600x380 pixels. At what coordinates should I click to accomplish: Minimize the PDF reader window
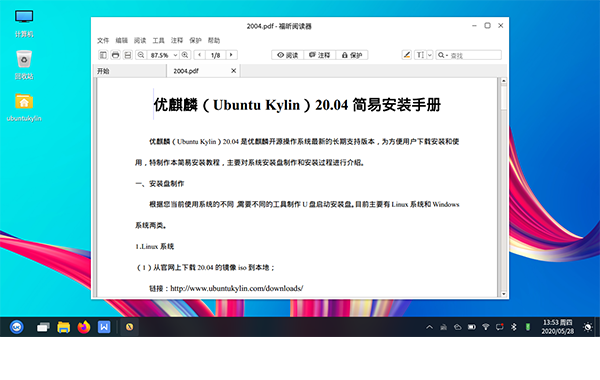tap(474, 26)
